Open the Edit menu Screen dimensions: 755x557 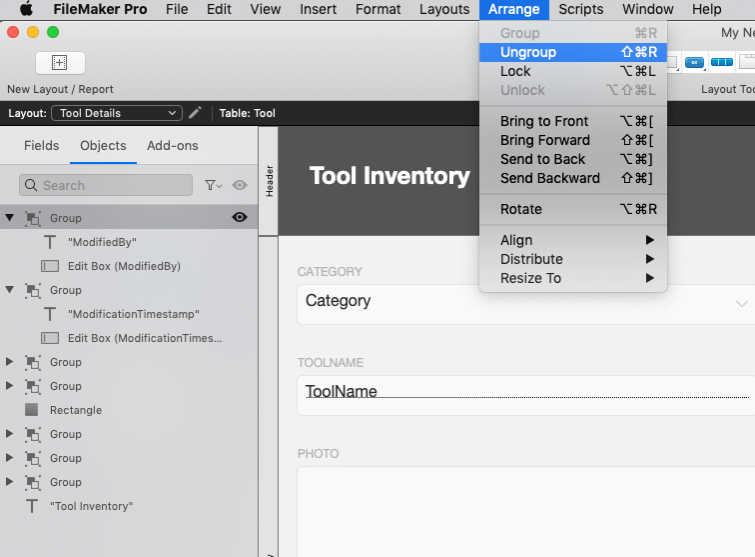tap(219, 9)
